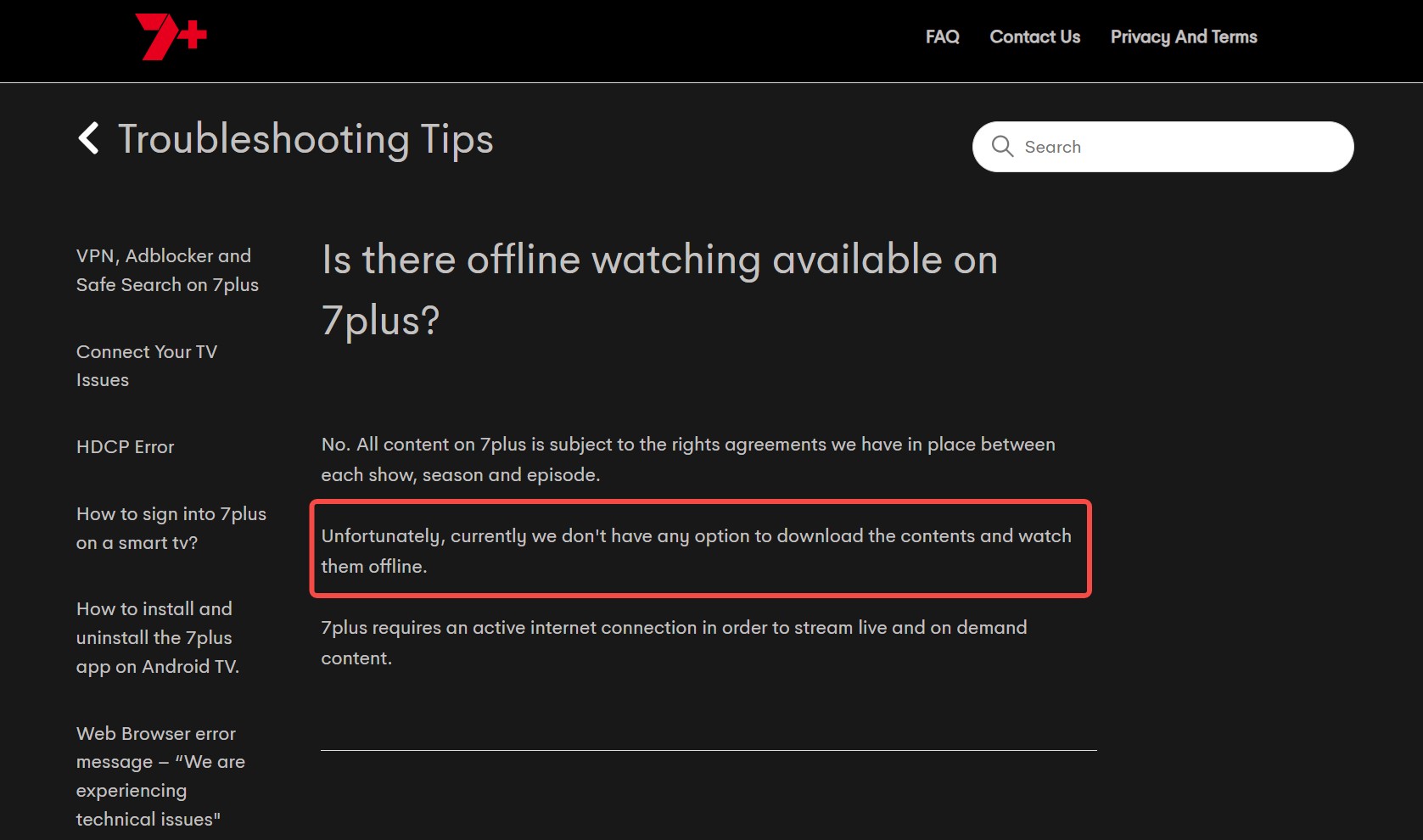The image size is (1423, 840).
Task: Open the HDCP Error article
Action: pos(125,446)
